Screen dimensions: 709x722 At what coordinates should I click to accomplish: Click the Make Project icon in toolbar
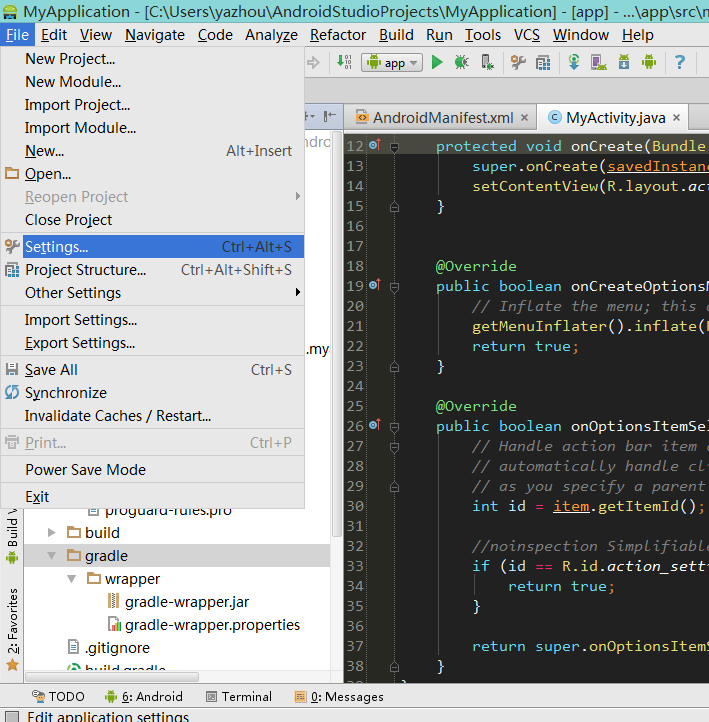pyautogui.click(x=345, y=62)
